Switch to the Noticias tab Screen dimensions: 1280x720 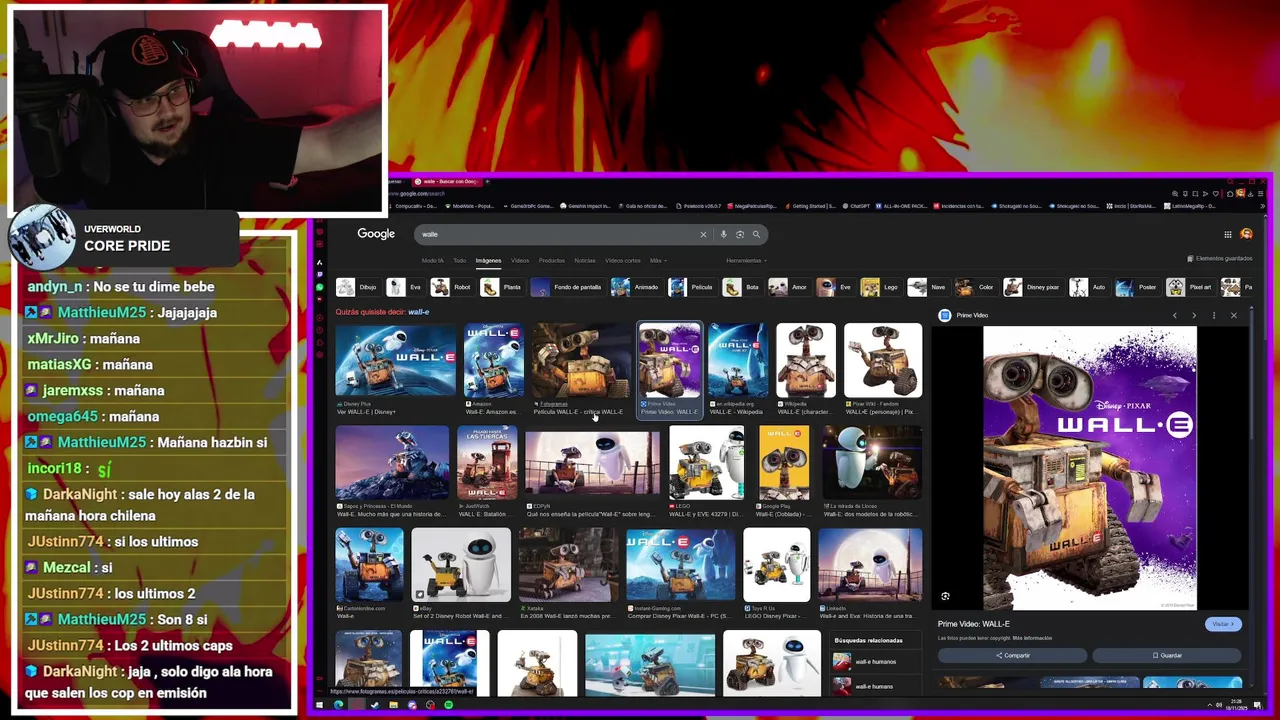585,260
